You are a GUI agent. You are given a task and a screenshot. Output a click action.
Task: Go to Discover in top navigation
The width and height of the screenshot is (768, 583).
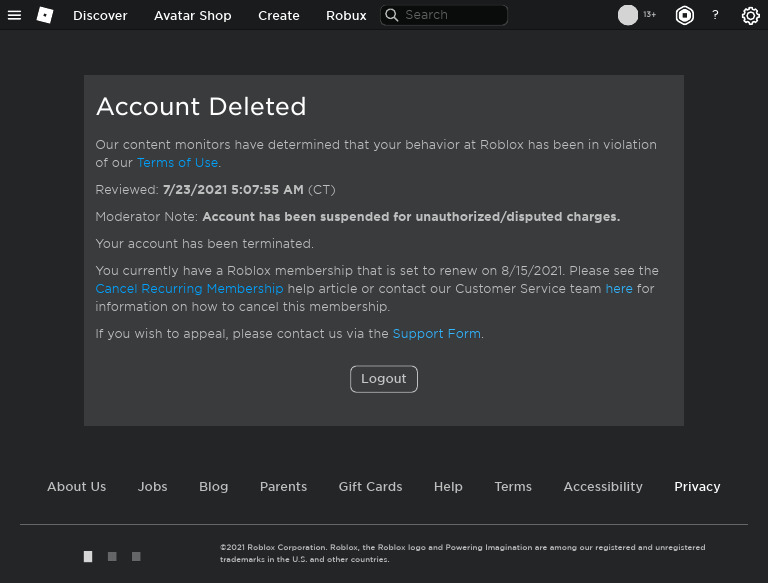100,15
